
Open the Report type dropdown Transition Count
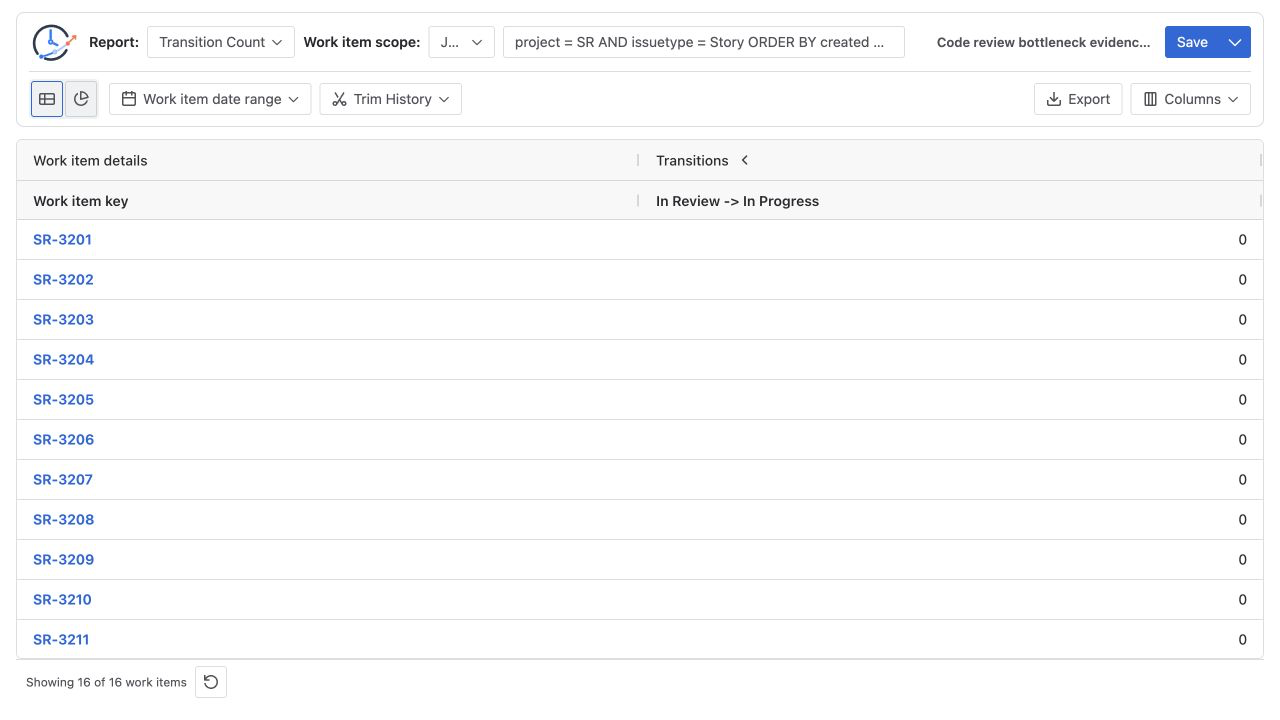(x=221, y=42)
